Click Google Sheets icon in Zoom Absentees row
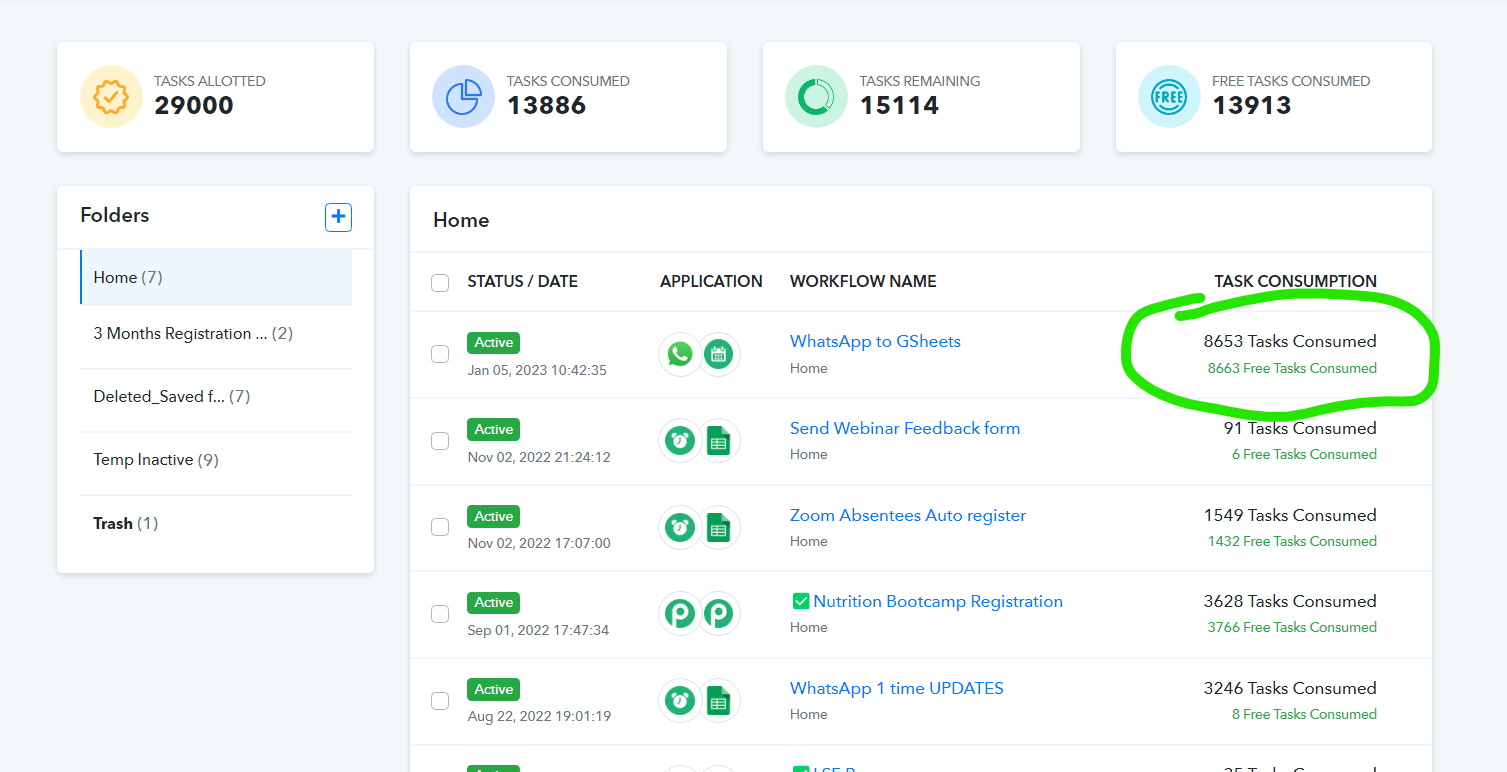 pyautogui.click(x=718, y=527)
